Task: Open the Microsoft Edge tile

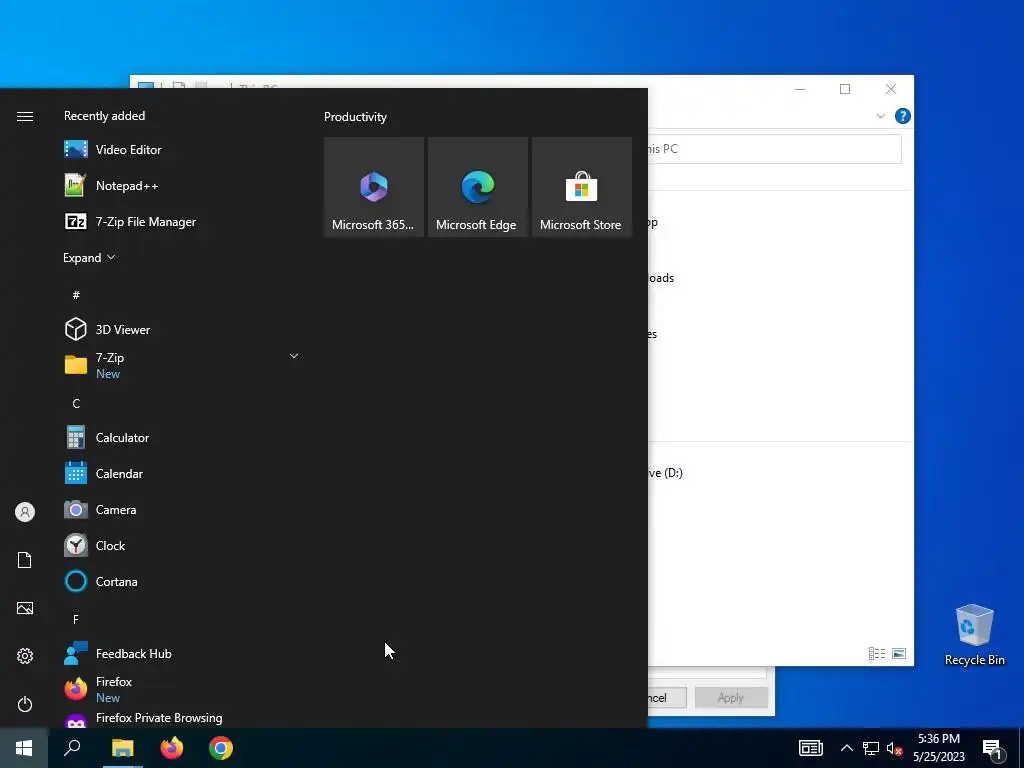Action: tap(477, 187)
